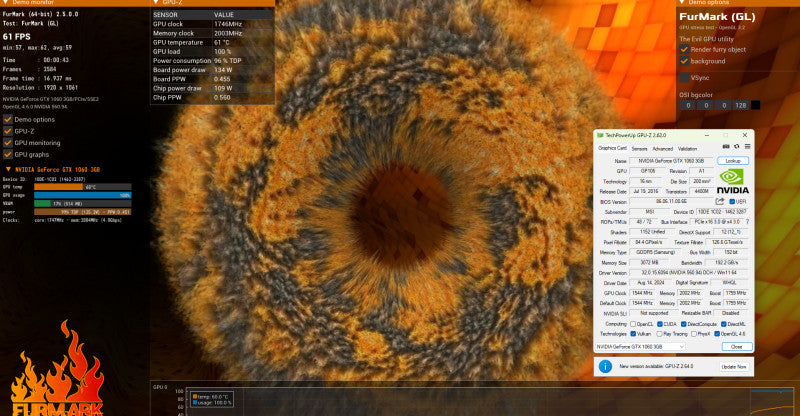The image size is (800, 416).
Task: Click the PhysX checkbox
Action: pyautogui.click(x=694, y=334)
